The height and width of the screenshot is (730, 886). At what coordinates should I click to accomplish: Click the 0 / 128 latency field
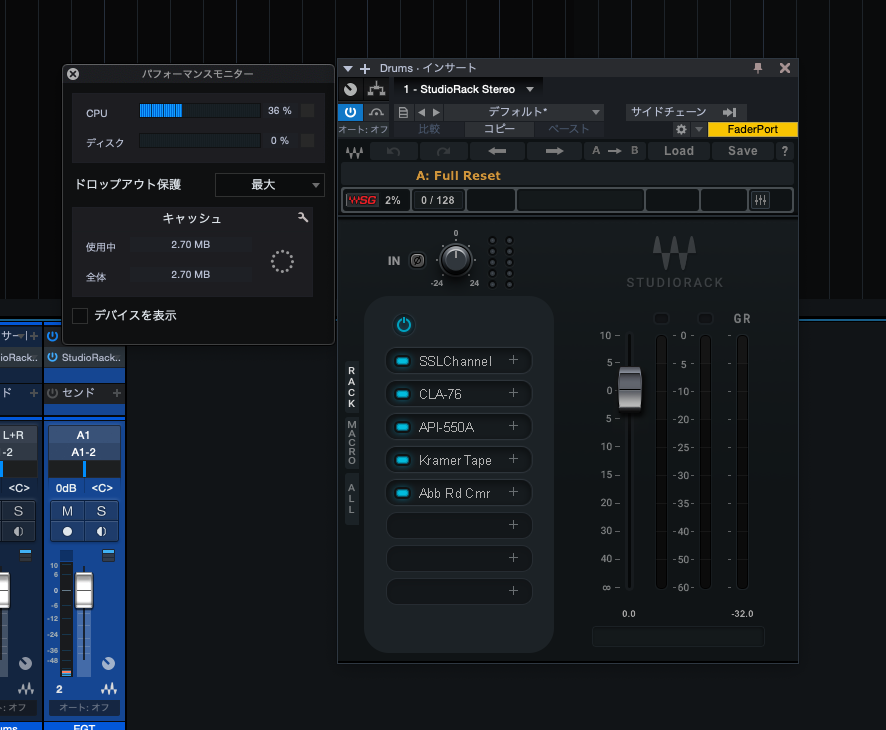(x=438, y=200)
